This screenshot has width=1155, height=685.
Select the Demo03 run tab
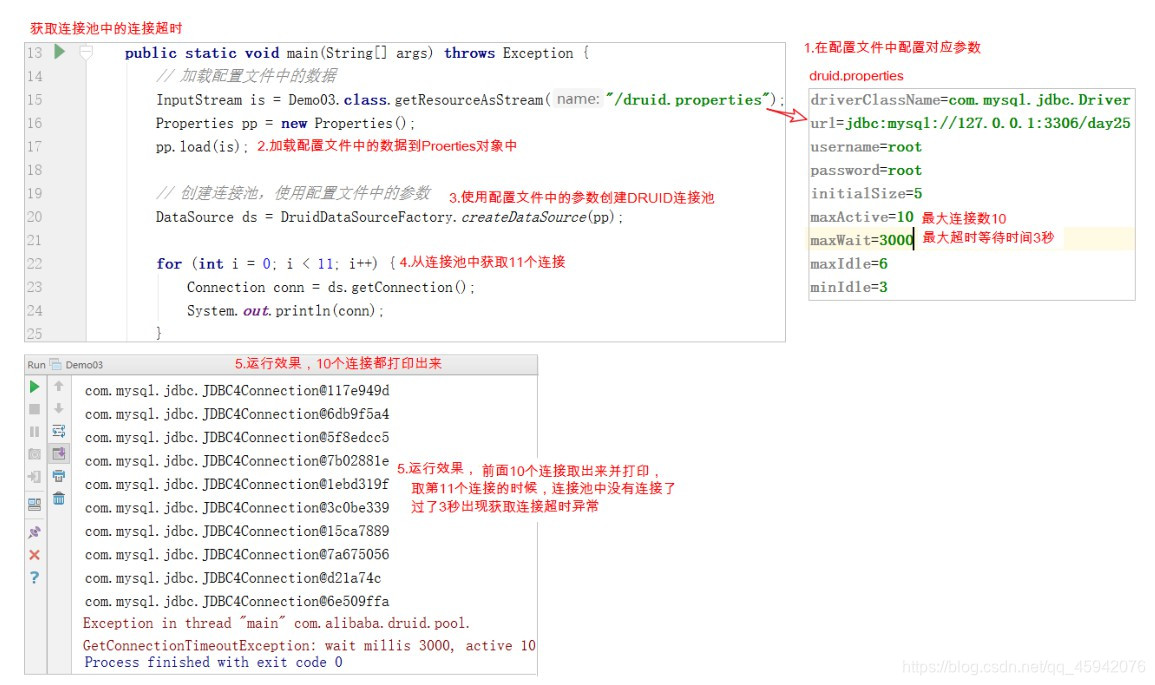click(x=77, y=365)
